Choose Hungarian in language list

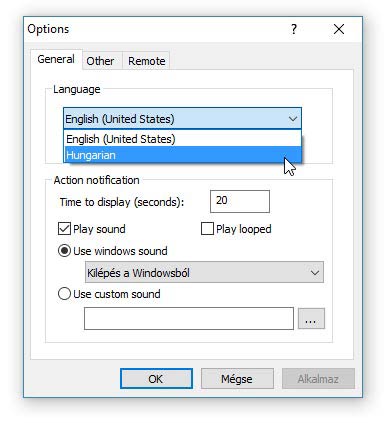pos(183,155)
